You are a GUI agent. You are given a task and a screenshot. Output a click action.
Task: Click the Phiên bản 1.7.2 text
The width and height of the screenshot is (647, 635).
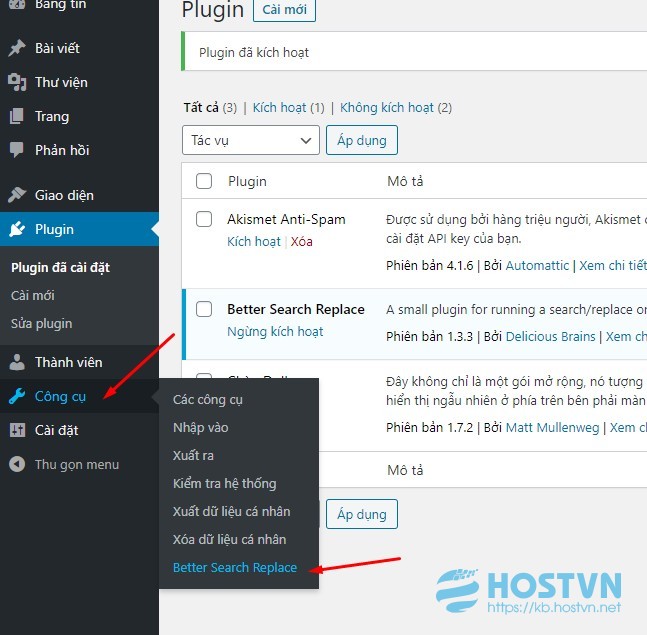(429, 427)
